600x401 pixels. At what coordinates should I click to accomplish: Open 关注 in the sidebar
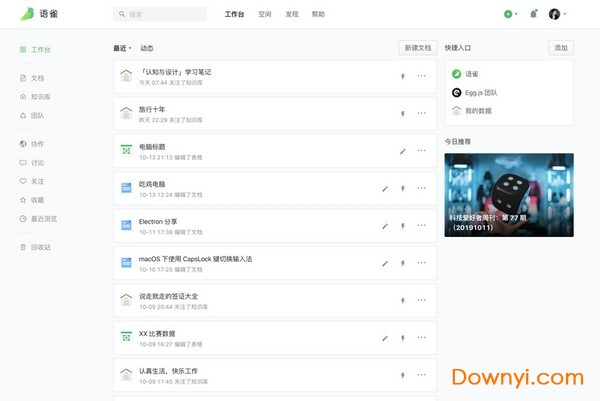tap(32, 181)
